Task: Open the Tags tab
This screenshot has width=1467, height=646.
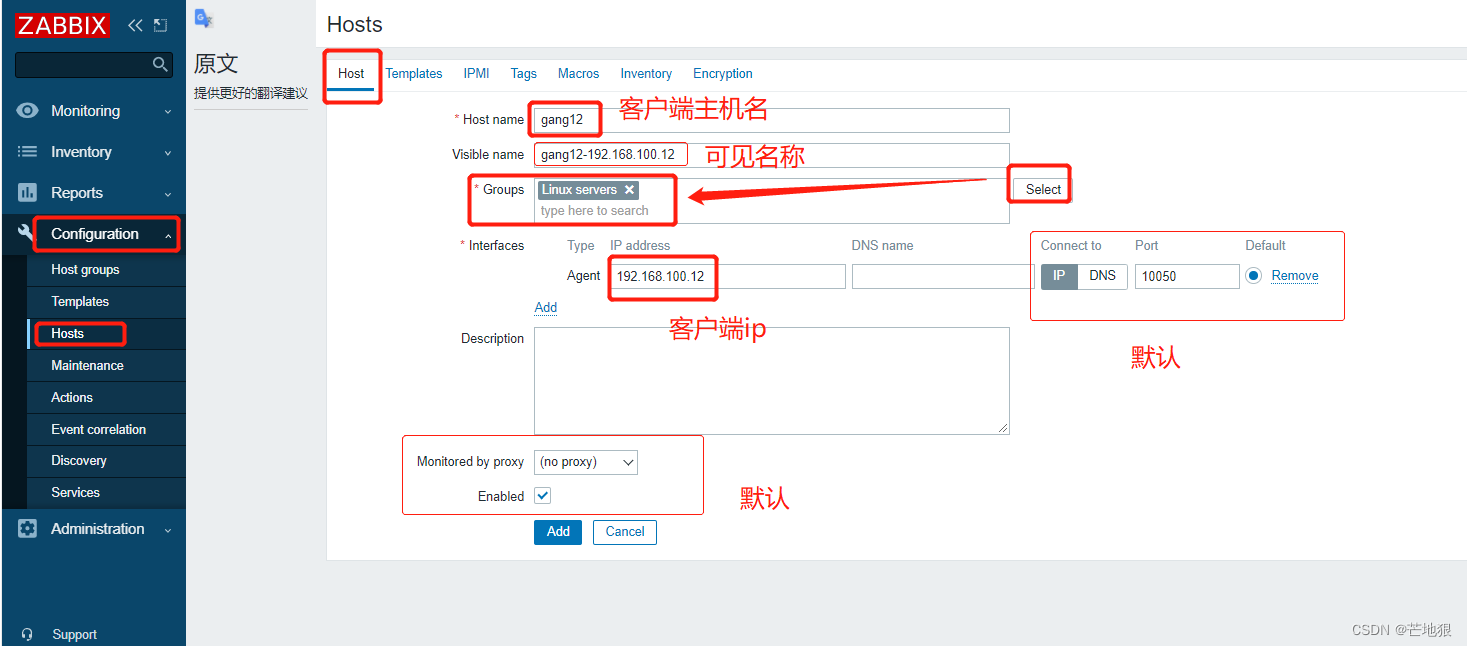Action: coord(524,73)
